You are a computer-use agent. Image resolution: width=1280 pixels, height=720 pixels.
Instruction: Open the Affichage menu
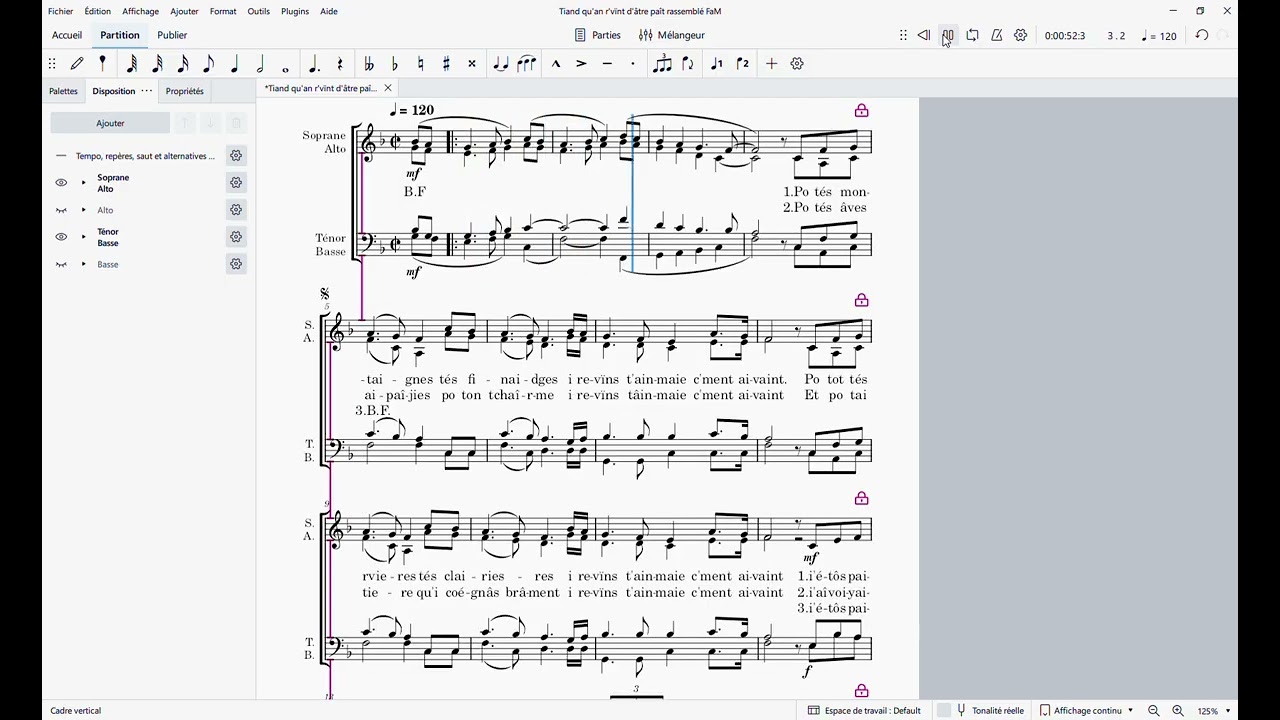click(140, 11)
